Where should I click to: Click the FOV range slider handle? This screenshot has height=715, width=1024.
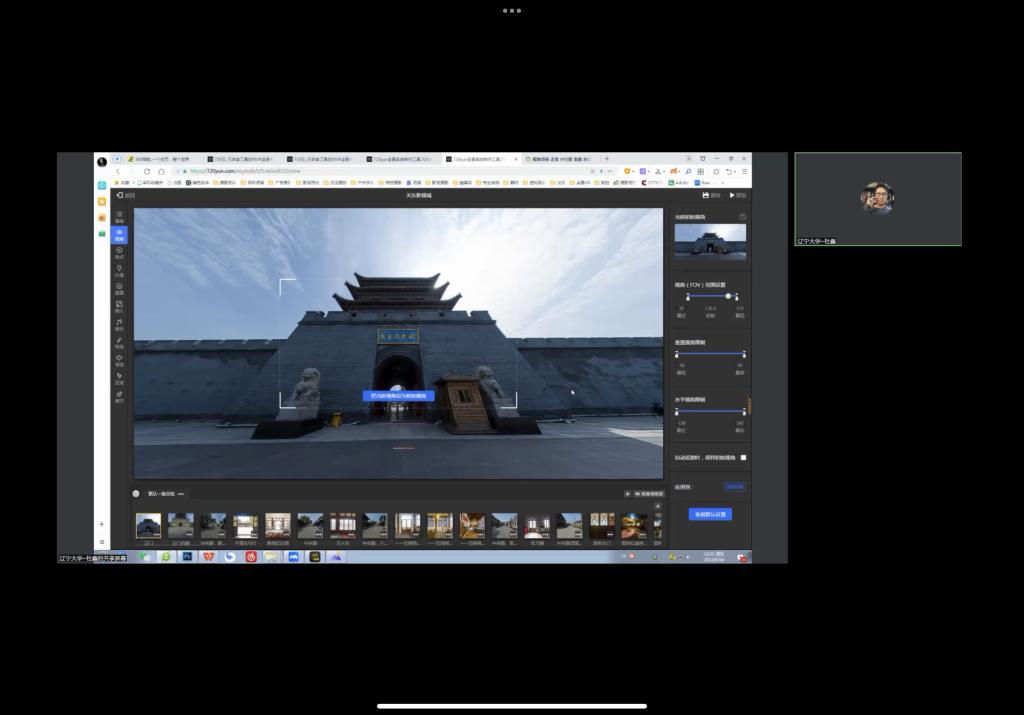728,296
